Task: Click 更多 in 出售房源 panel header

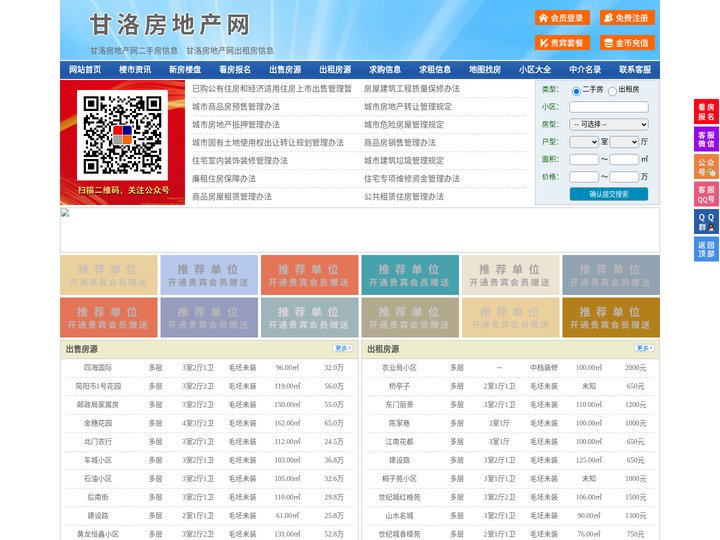Action: [343, 349]
